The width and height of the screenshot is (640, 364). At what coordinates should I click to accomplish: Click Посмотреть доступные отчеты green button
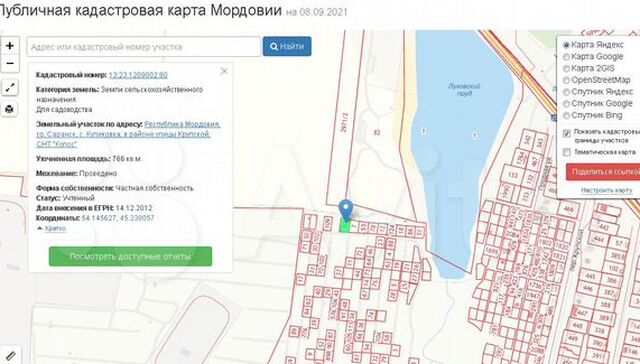tap(130, 256)
